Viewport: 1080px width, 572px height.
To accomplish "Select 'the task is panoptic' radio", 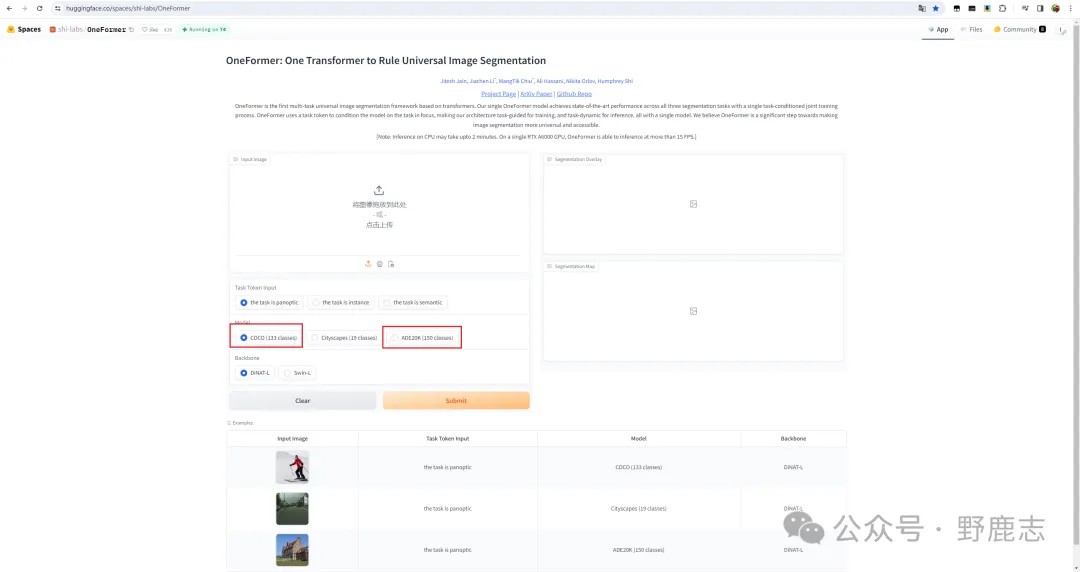I will pyautogui.click(x=269, y=303).
